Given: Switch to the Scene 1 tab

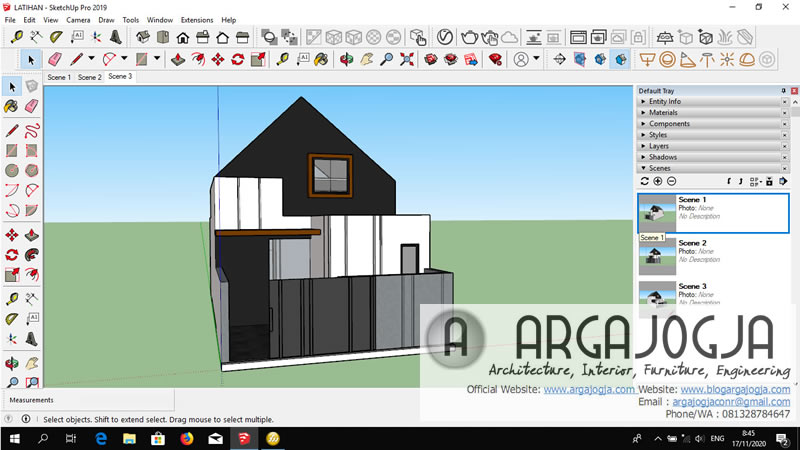Looking at the screenshot, I should coord(59,77).
